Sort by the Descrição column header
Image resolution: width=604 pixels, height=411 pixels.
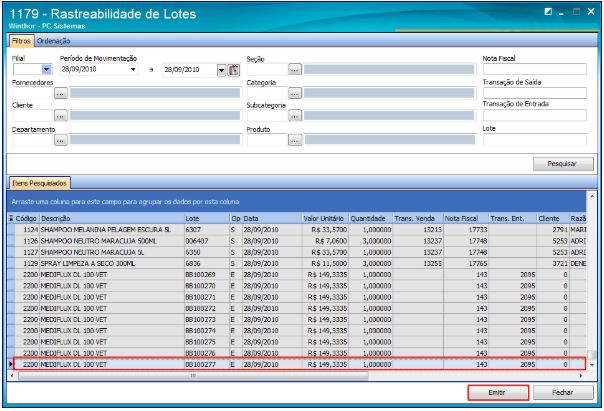point(112,218)
